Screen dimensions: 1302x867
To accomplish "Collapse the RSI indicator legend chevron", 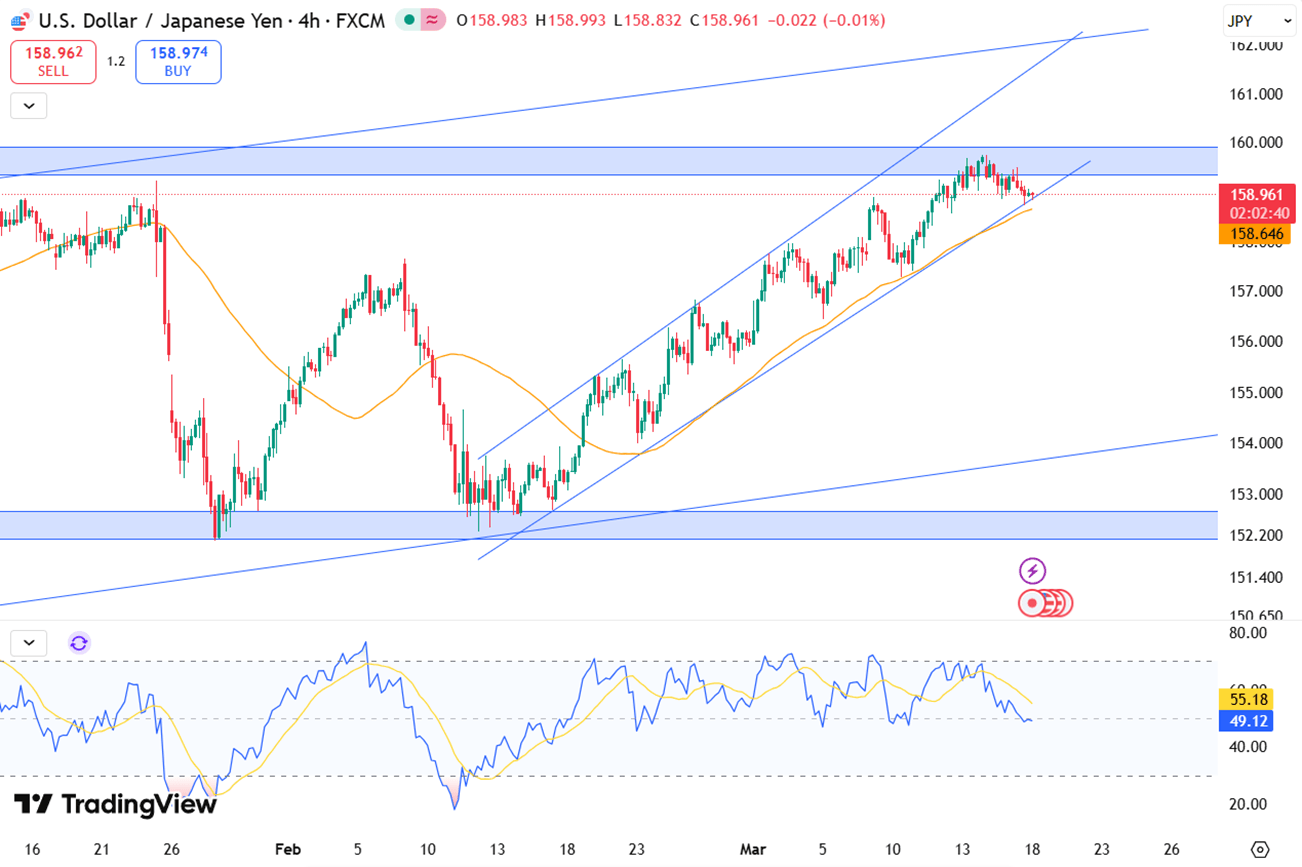I will (x=28, y=643).
